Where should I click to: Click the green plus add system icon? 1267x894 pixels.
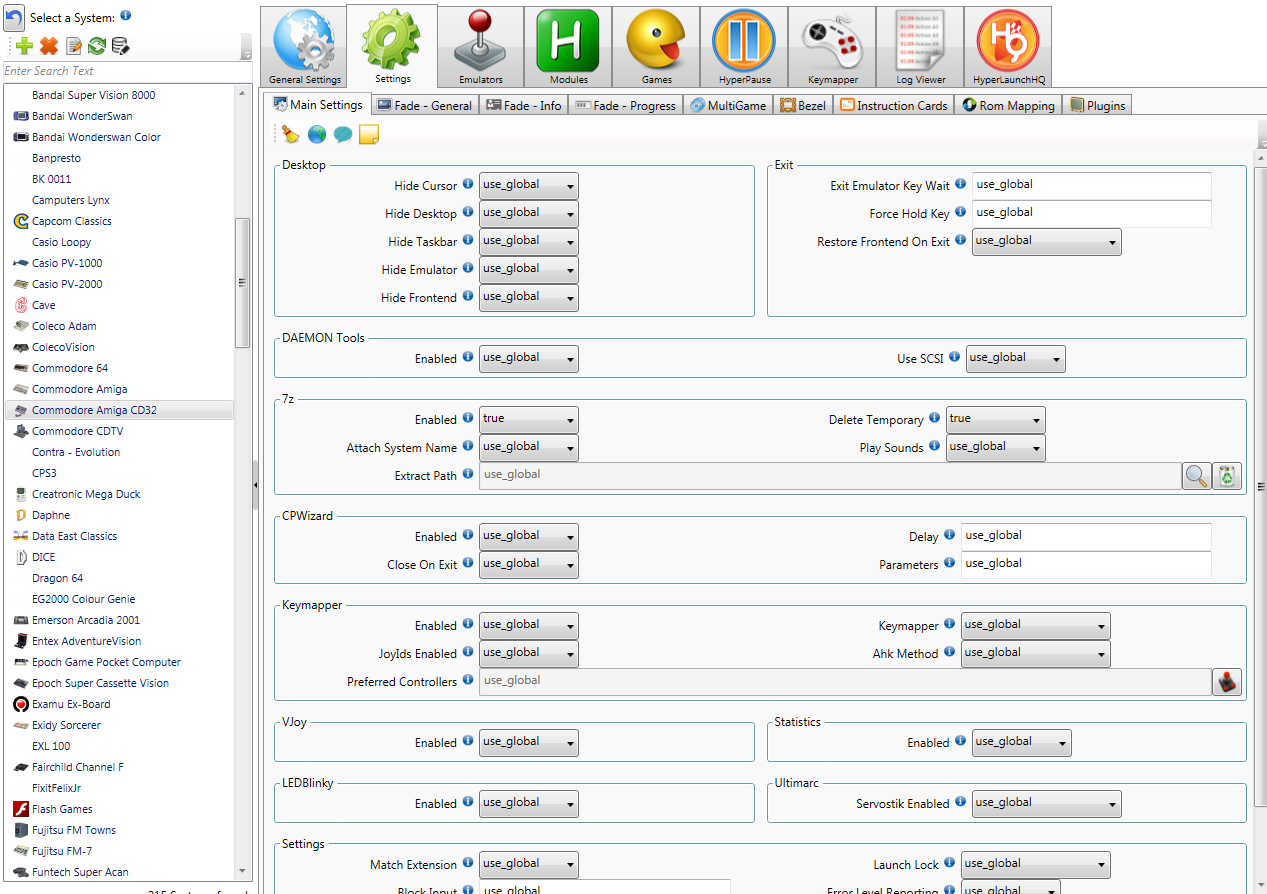[25, 46]
